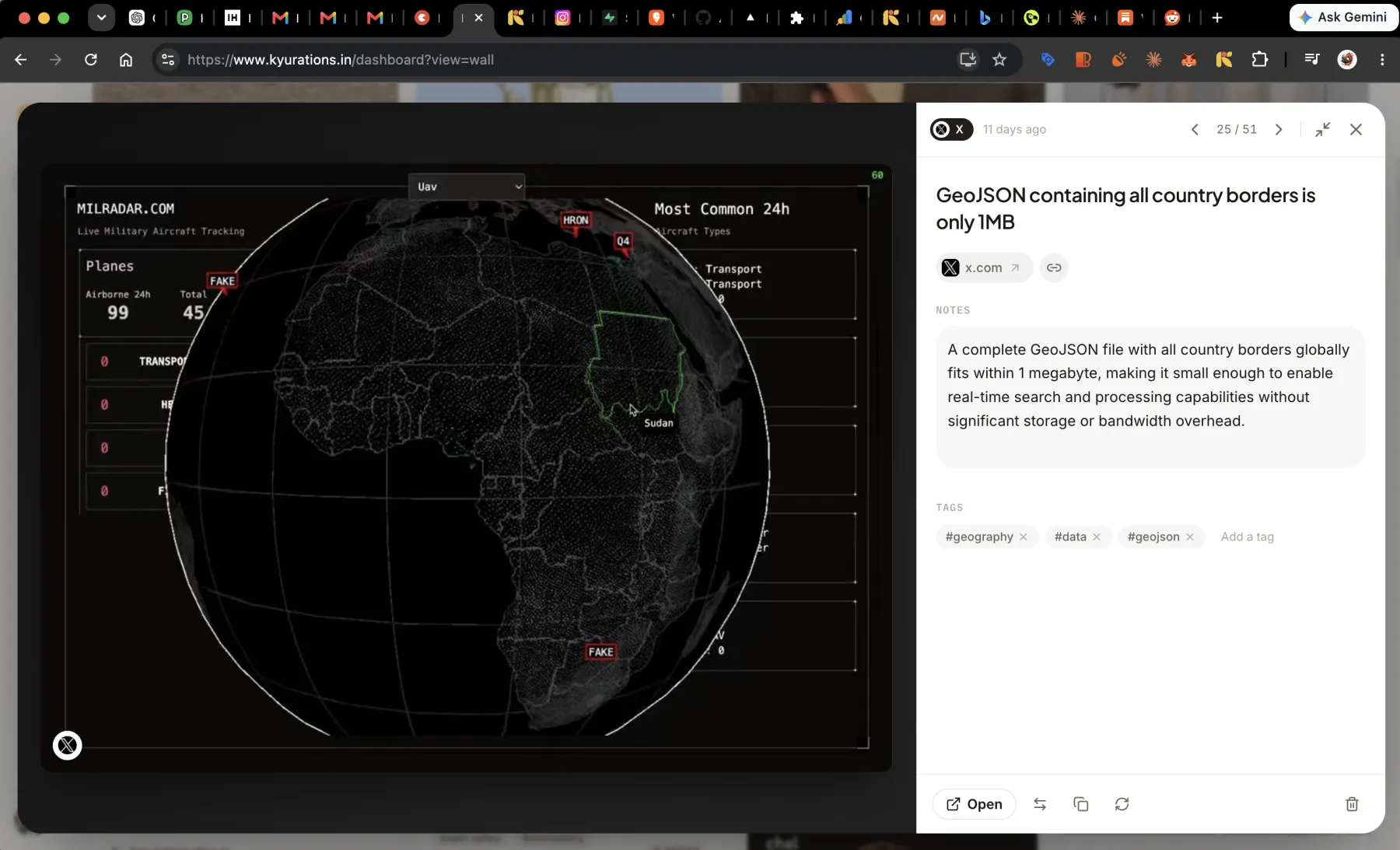Open the Chrome profile avatar
Viewport: 1400px width, 850px height.
tap(1347, 60)
